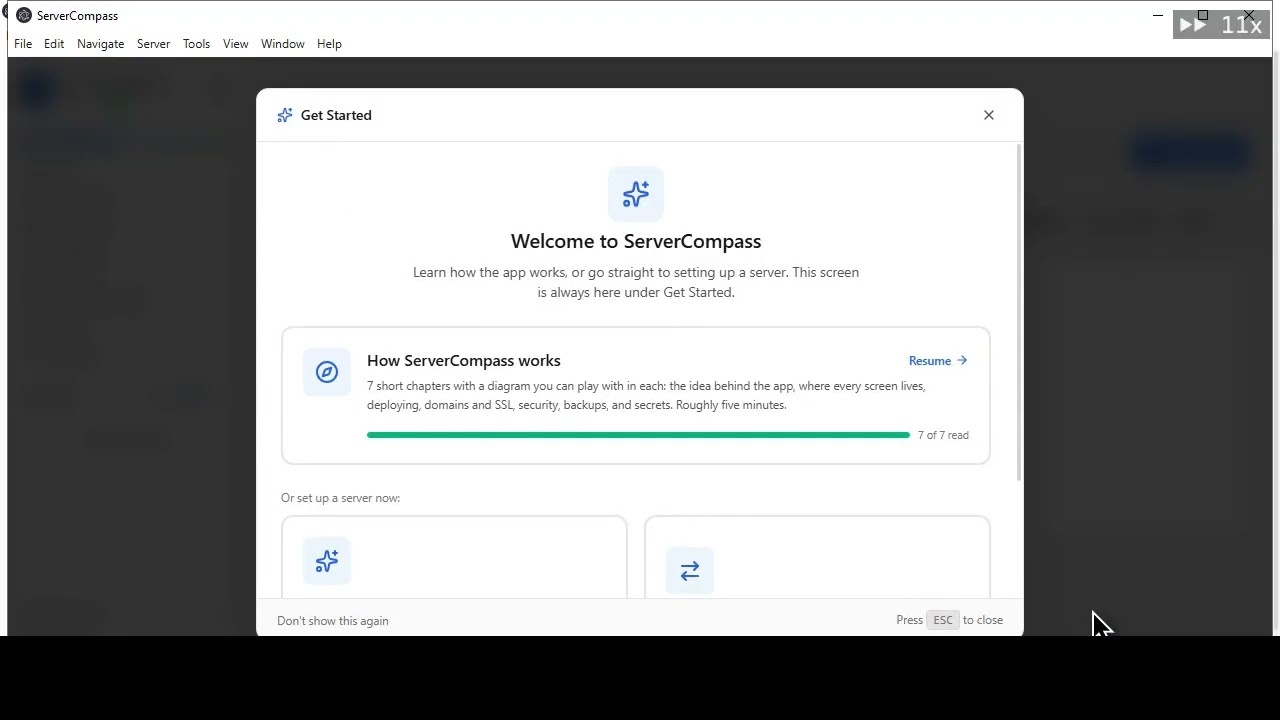Open the File menu
The width and height of the screenshot is (1280, 720).
[23, 44]
